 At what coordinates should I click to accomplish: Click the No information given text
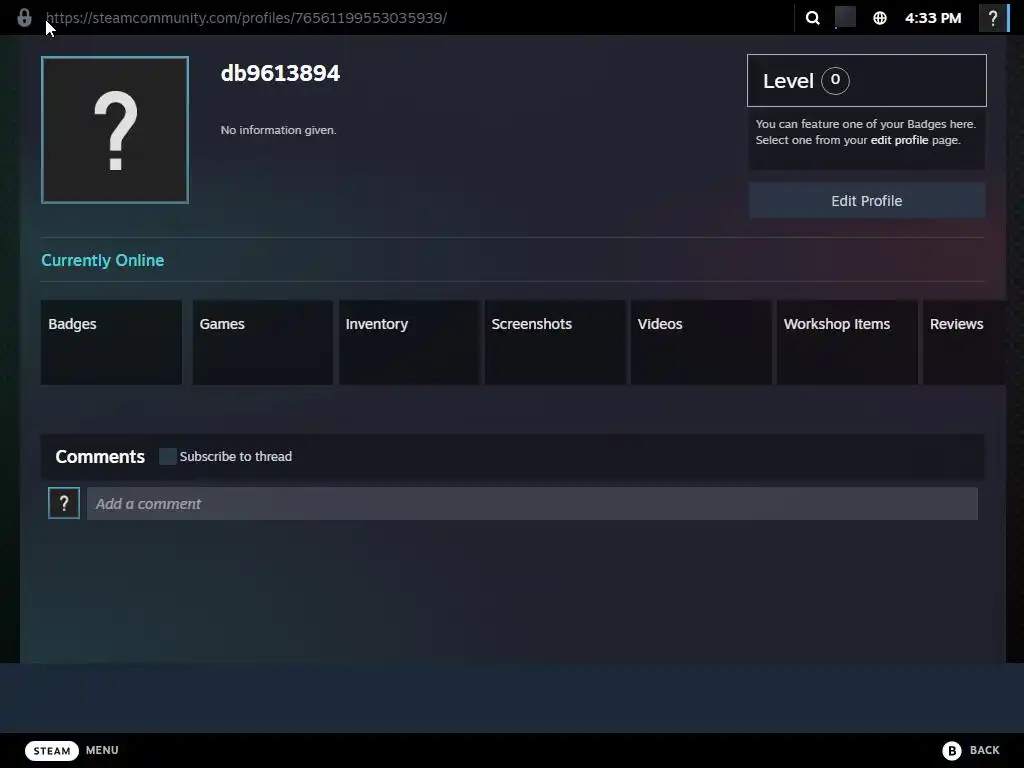(278, 130)
